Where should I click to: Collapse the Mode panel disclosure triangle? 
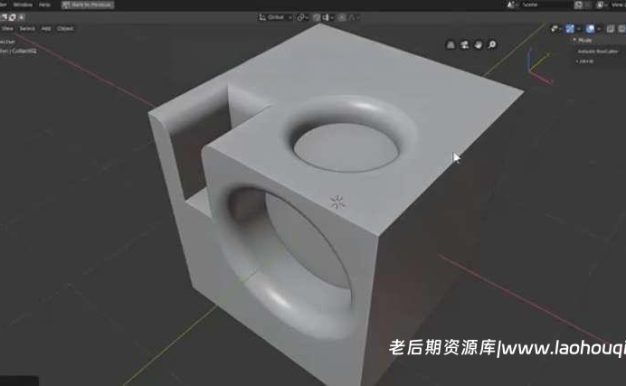574,40
